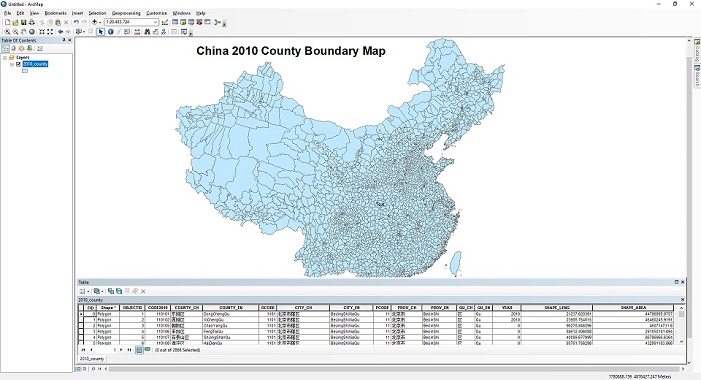Move to the last record button
Screen dimensions: 701x380
click(x=129, y=350)
